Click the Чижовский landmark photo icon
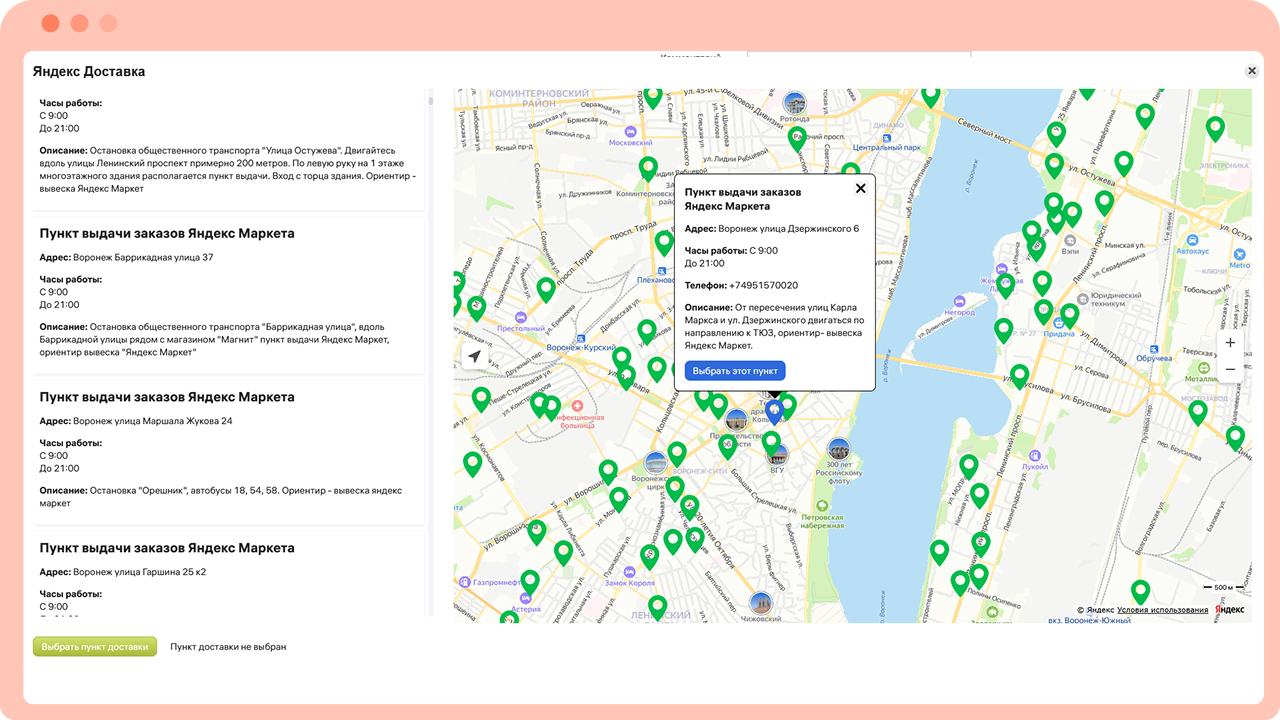 762,604
